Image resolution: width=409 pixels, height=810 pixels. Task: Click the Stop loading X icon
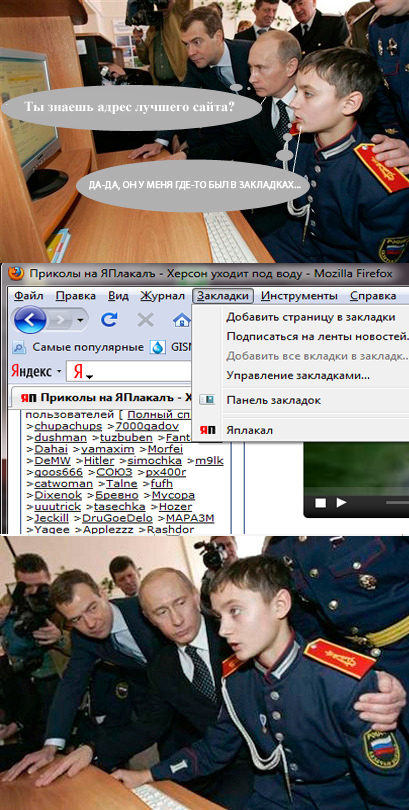146,320
